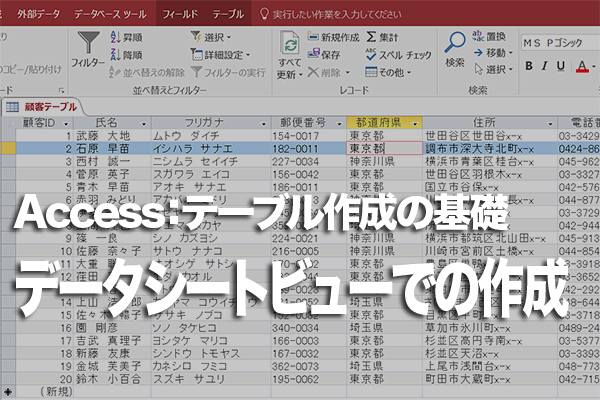Run フィルターの実行 toggle filter

228,72
